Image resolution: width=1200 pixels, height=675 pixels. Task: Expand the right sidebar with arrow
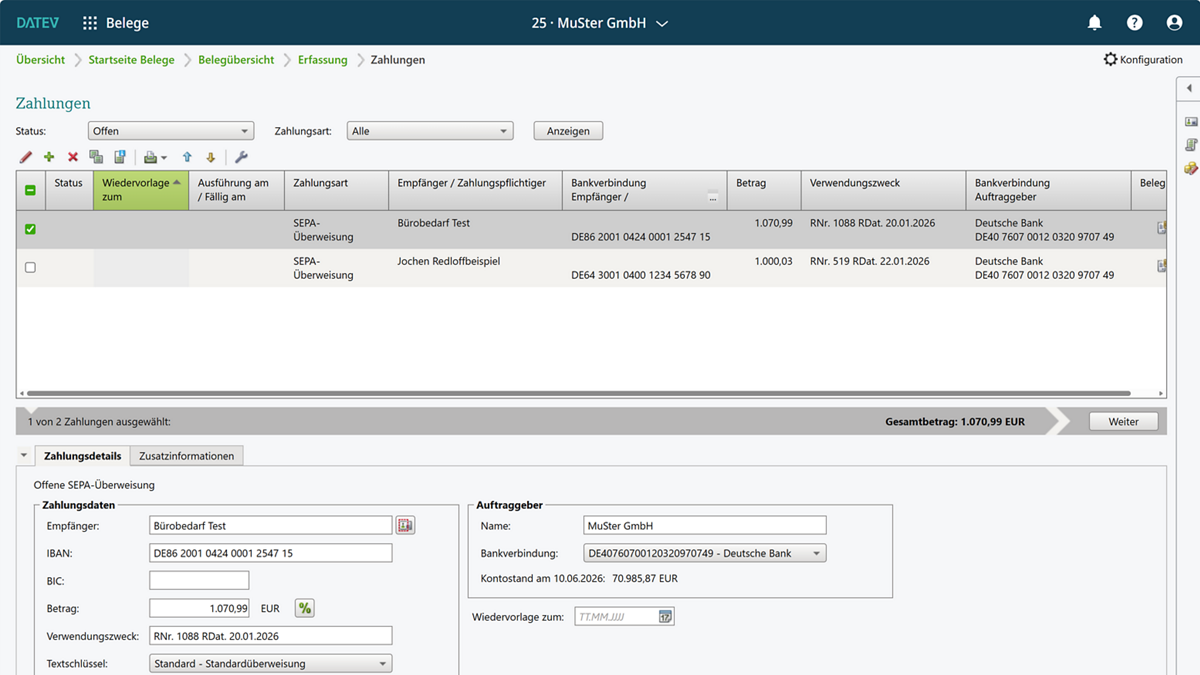1189,89
